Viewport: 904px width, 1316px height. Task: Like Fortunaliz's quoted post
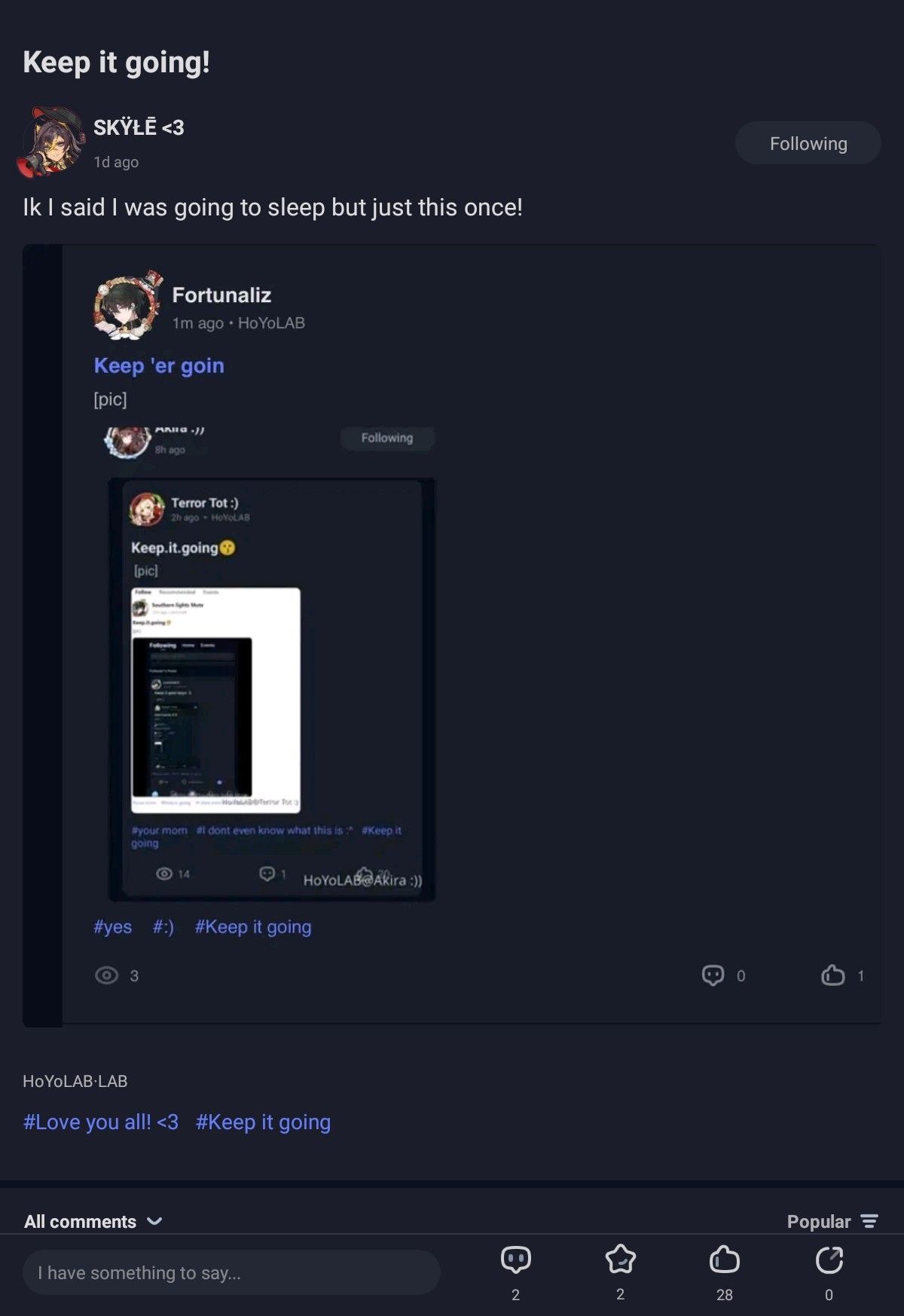pyautogui.click(x=832, y=975)
